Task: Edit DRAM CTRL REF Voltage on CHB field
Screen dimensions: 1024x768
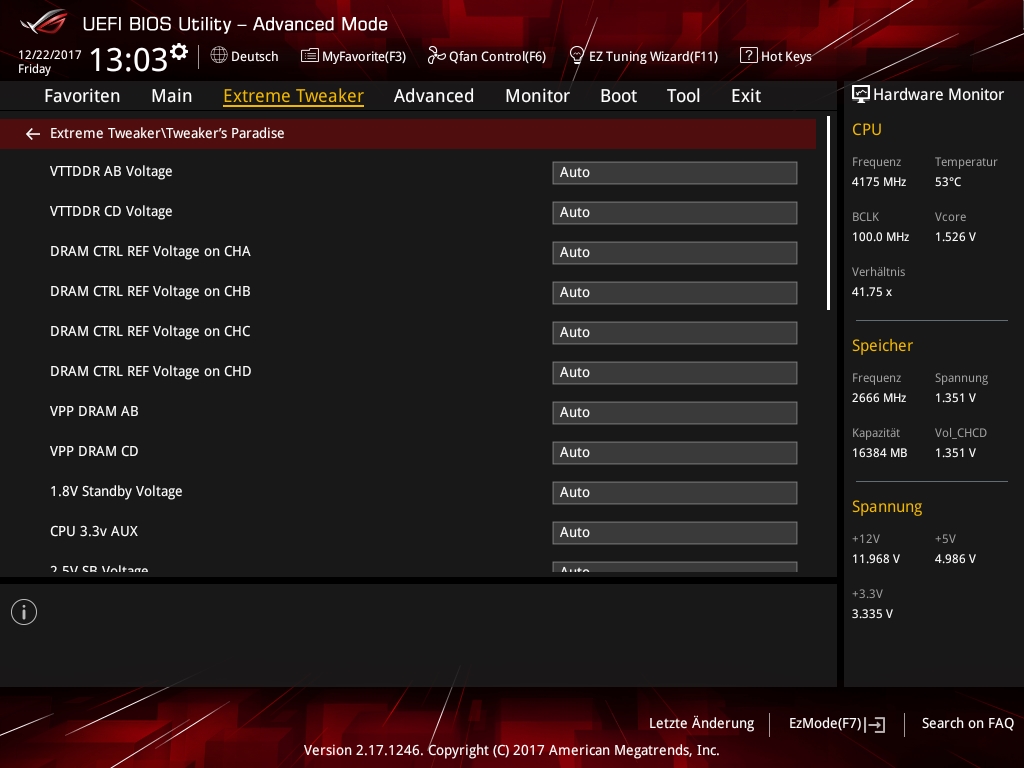Action: point(675,293)
